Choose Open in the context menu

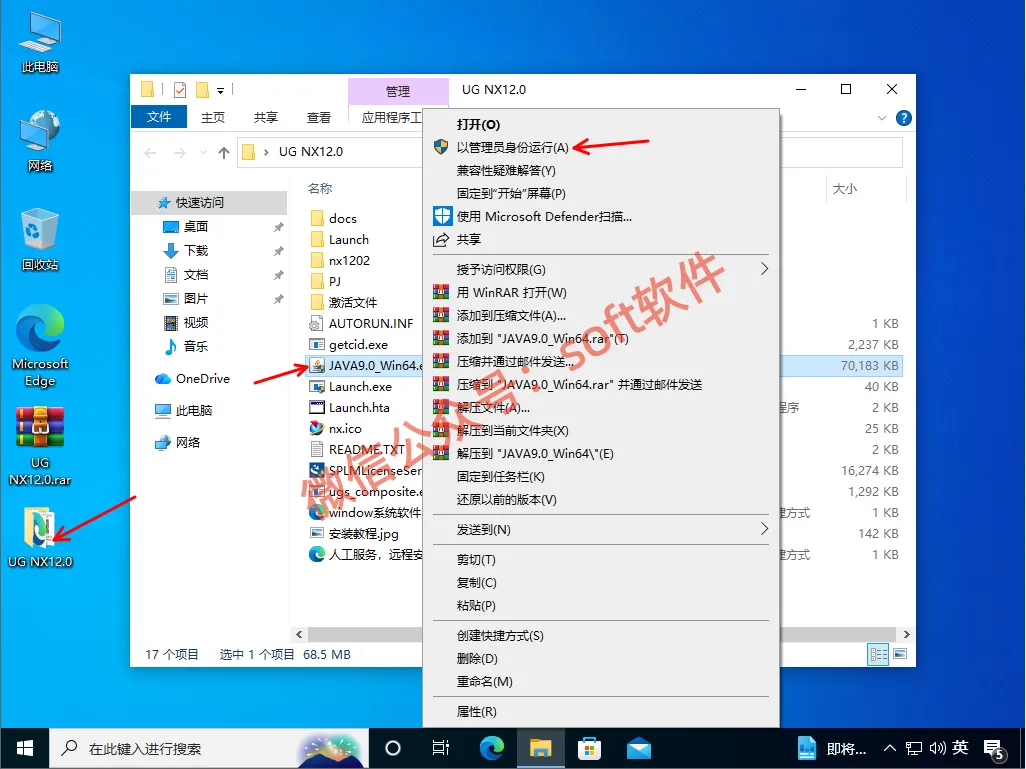click(x=601, y=124)
